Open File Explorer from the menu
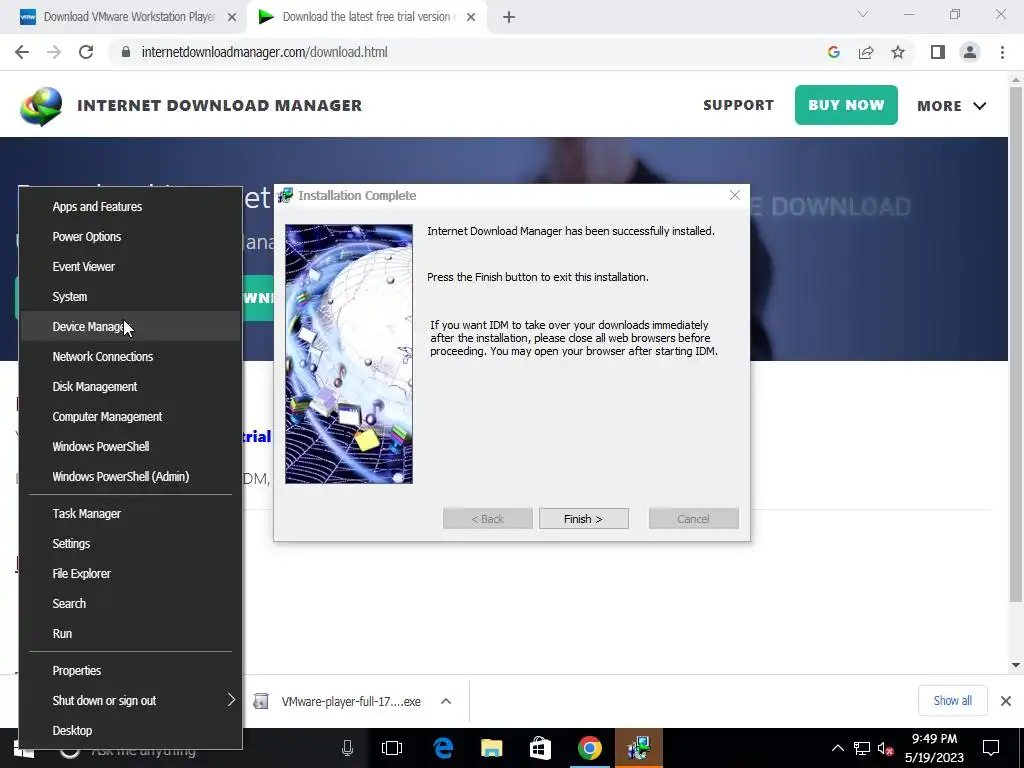This screenshot has height=768, width=1024. tap(131, 573)
